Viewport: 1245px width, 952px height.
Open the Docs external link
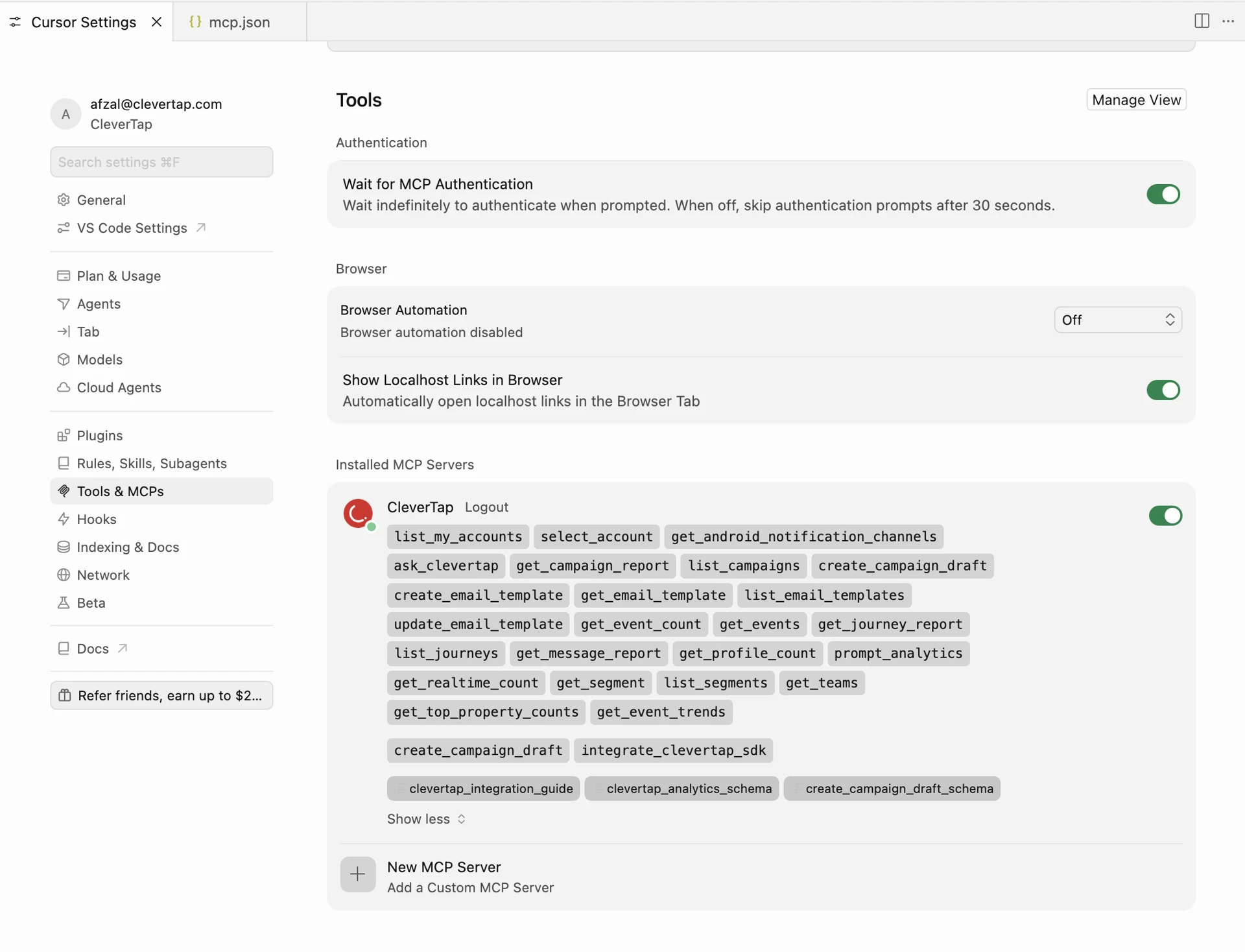click(x=161, y=649)
